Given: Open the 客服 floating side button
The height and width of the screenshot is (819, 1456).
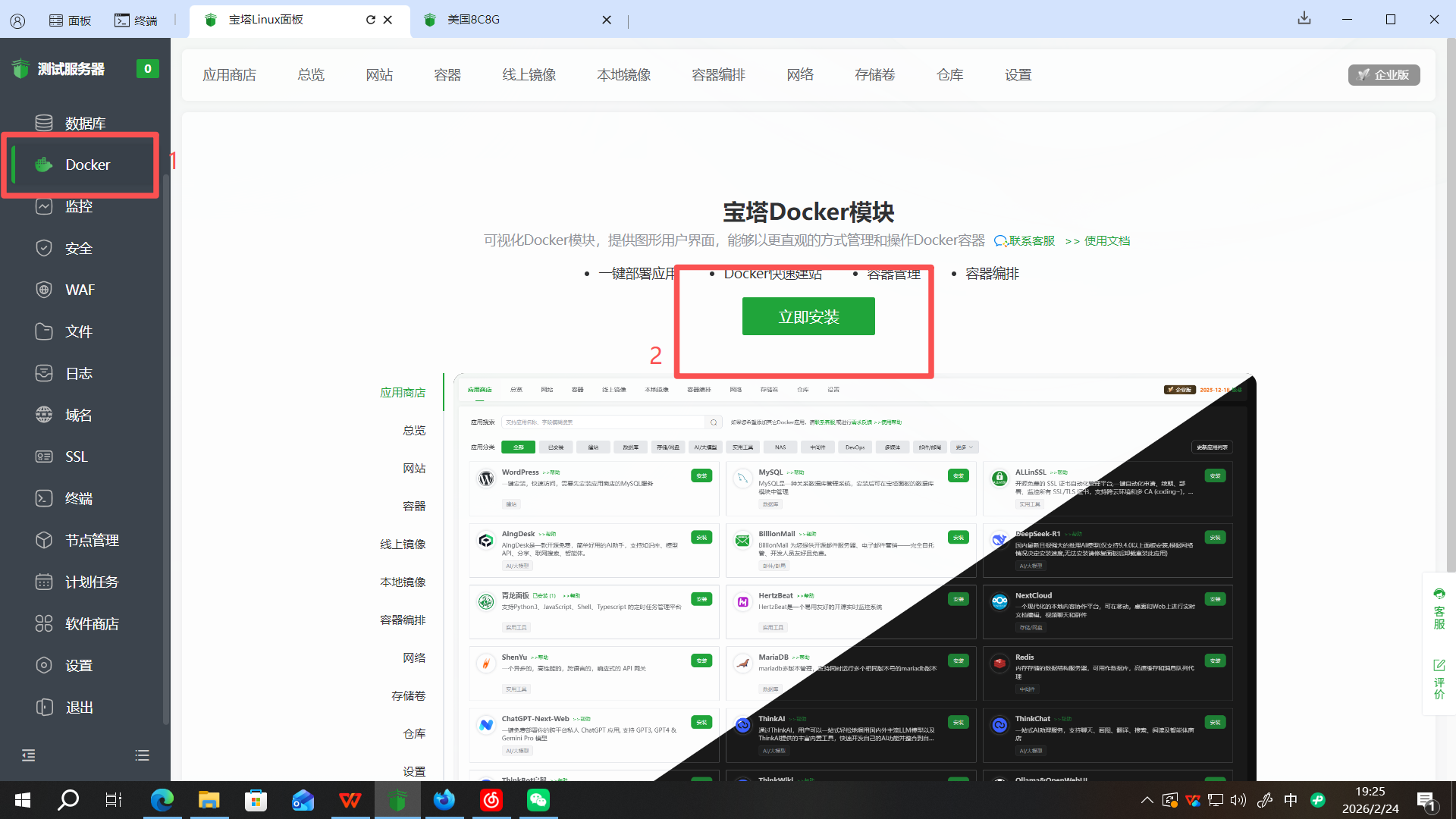Looking at the screenshot, I should point(1439,609).
